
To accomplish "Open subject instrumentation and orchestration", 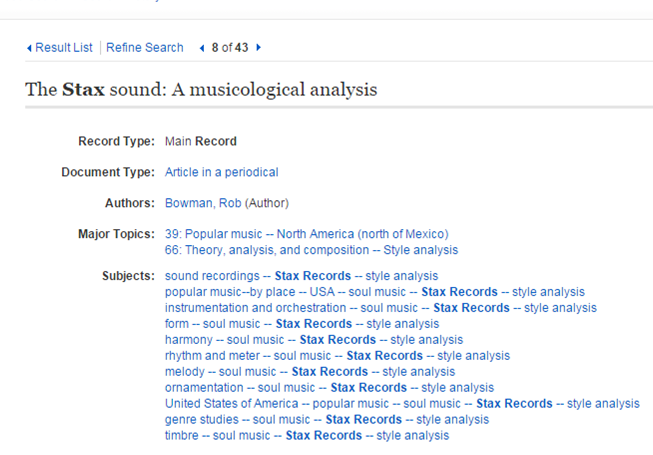I will (x=381, y=308).
